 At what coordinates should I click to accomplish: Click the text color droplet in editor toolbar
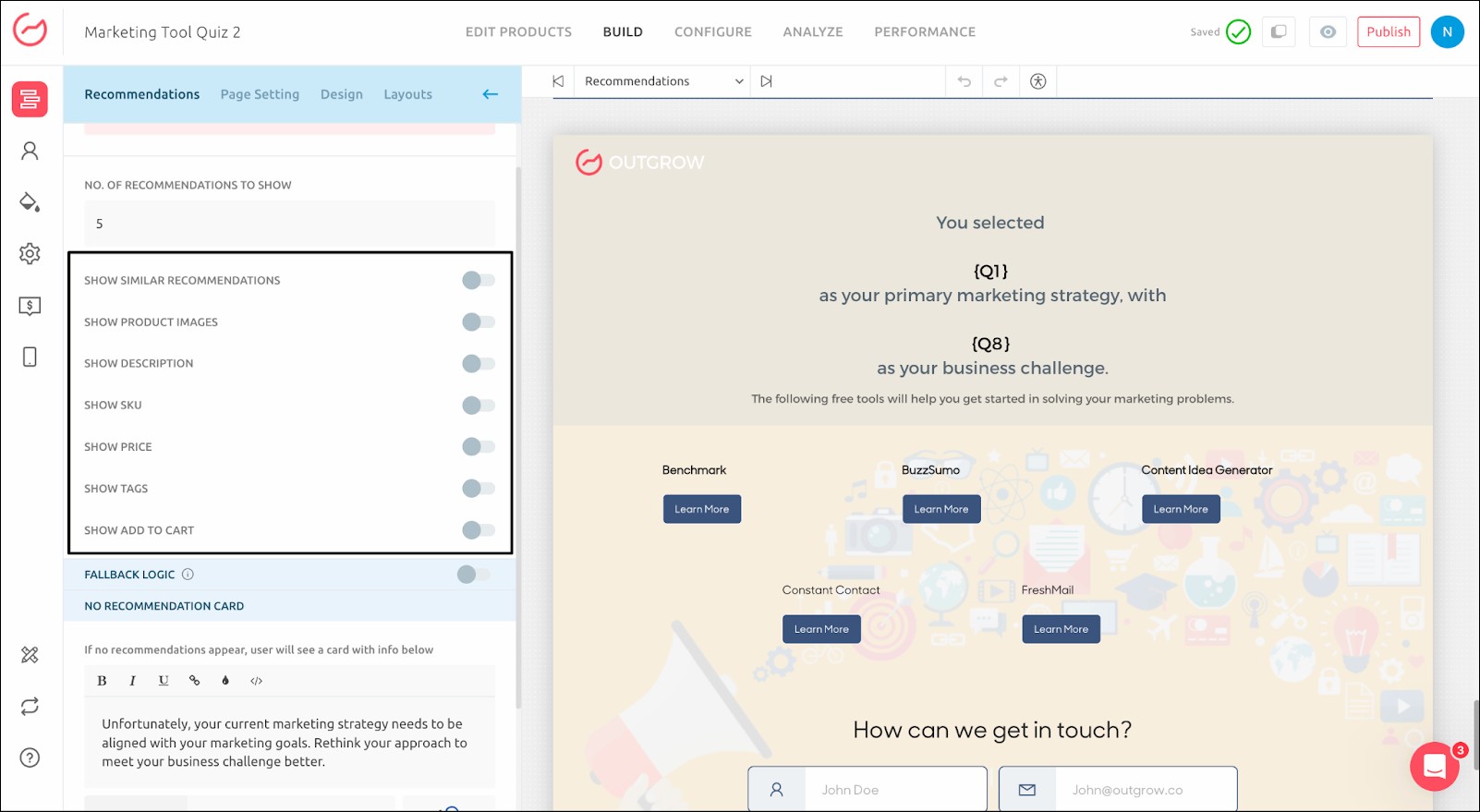[225, 681]
